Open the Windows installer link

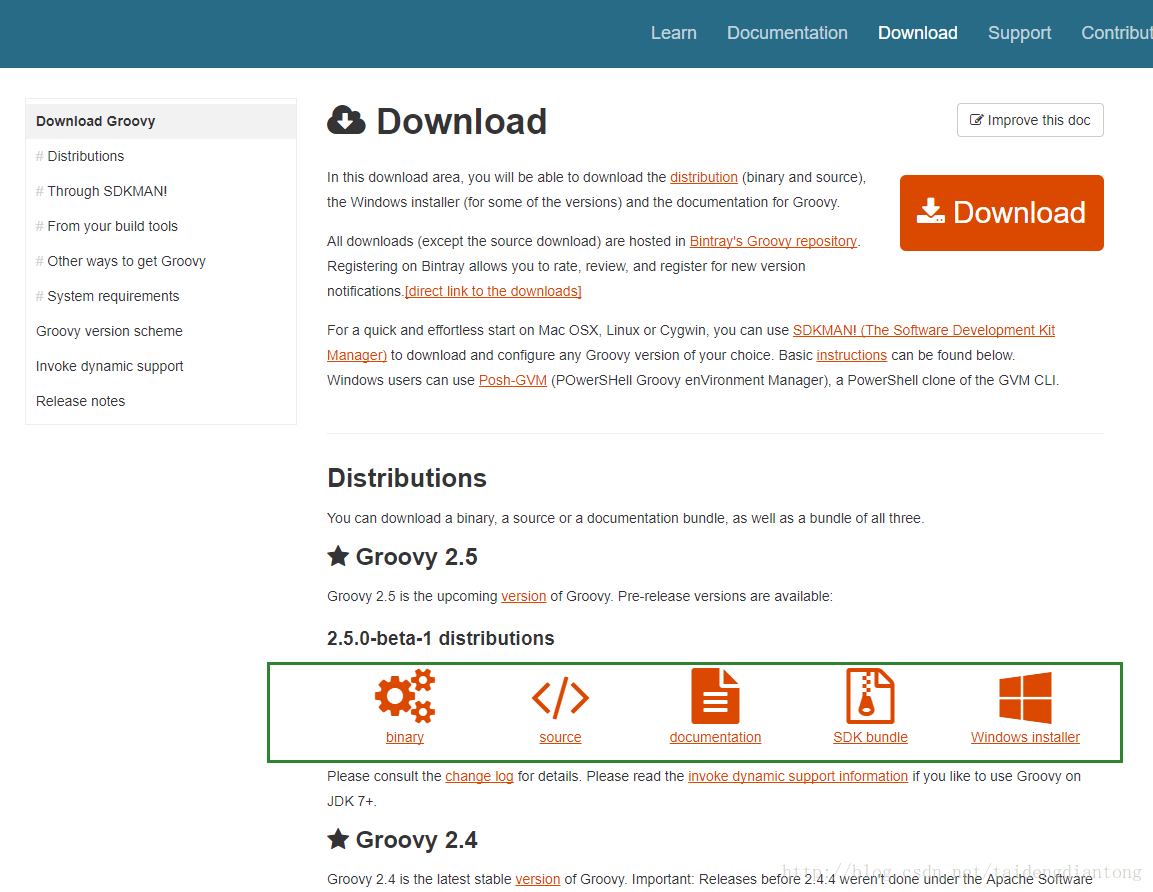coord(1025,737)
